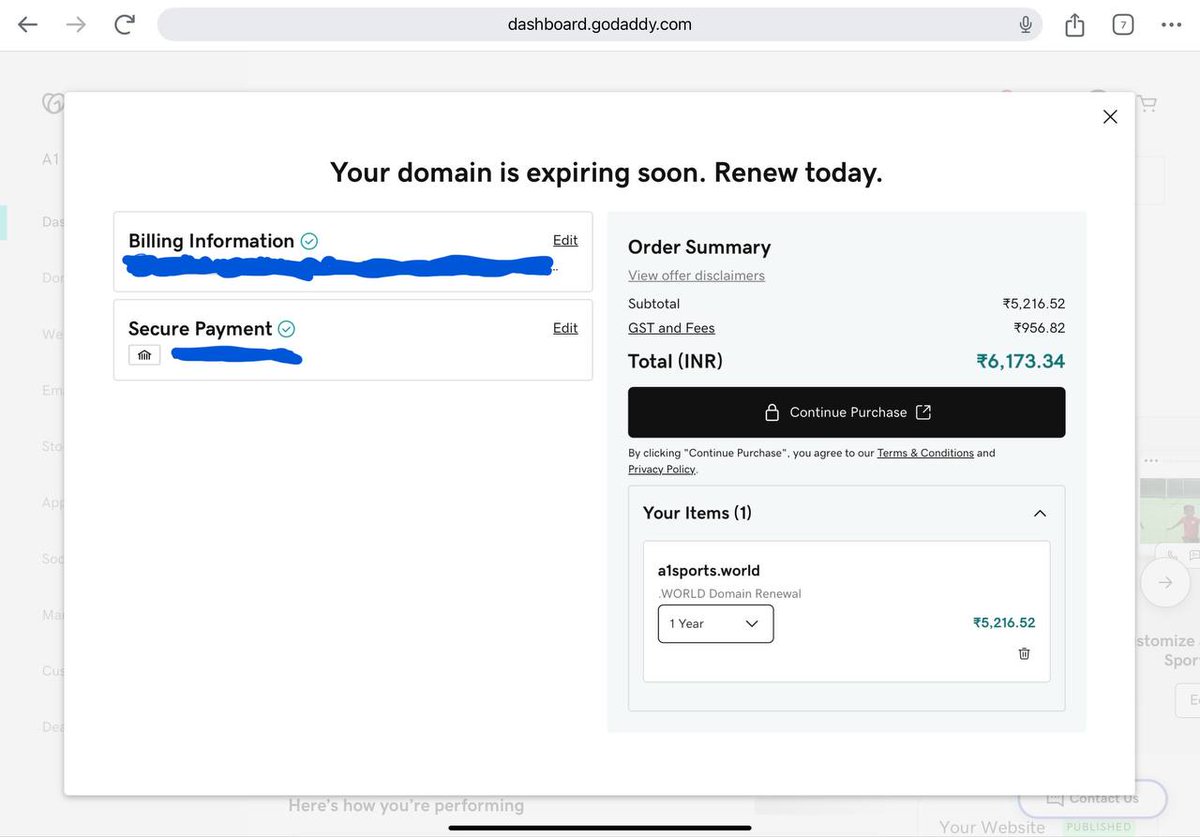
Task: Edit the Billing Information section
Action: pos(565,240)
